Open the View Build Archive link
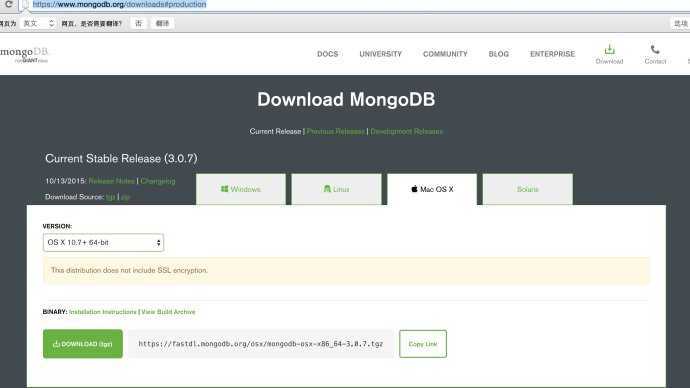 pyautogui.click(x=168, y=312)
